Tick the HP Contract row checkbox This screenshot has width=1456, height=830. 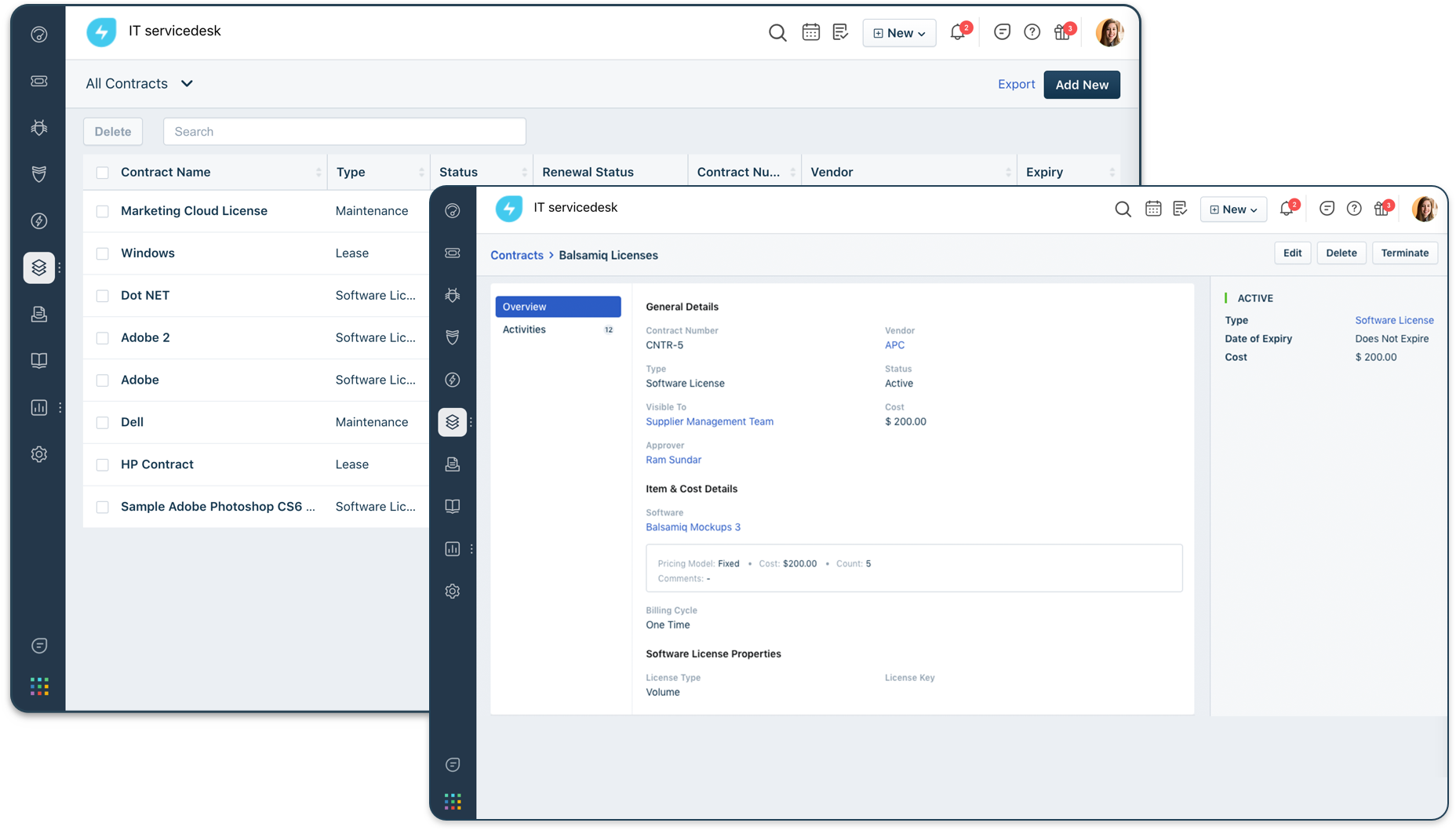click(102, 464)
